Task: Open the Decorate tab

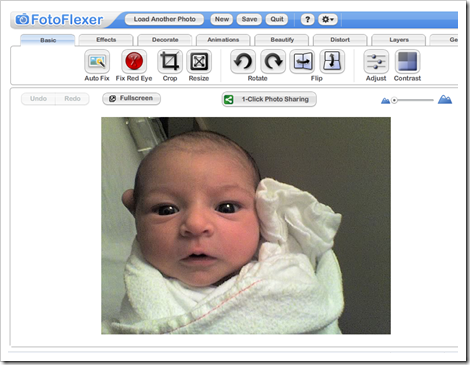Action: [x=165, y=40]
